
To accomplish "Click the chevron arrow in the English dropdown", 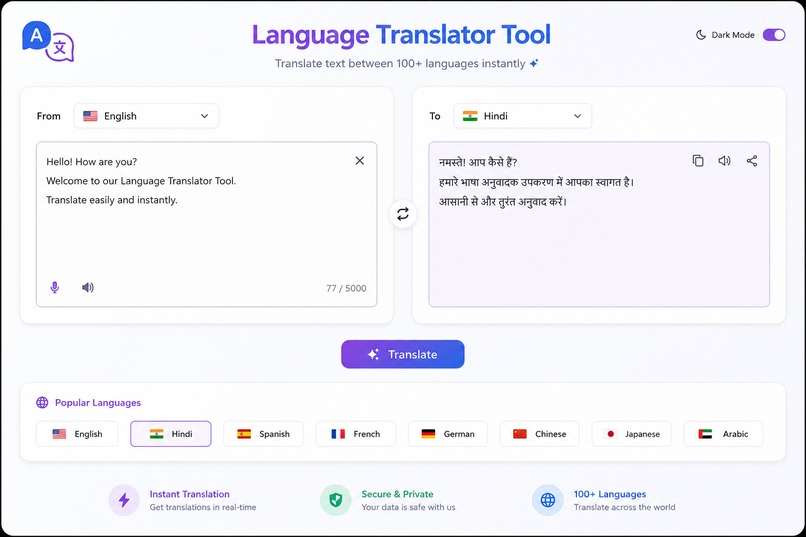I will 205,116.
